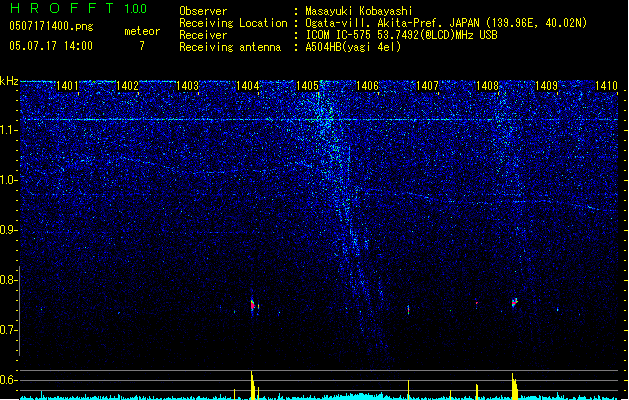The image size is (629, 400).
Task: Click the meteor count 7
Action: click(142, 46)
